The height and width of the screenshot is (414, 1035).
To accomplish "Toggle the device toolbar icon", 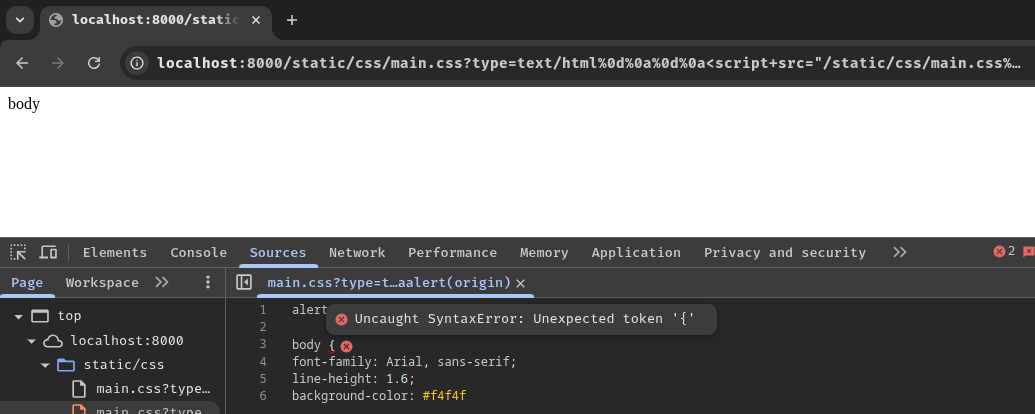I will 48,252.
